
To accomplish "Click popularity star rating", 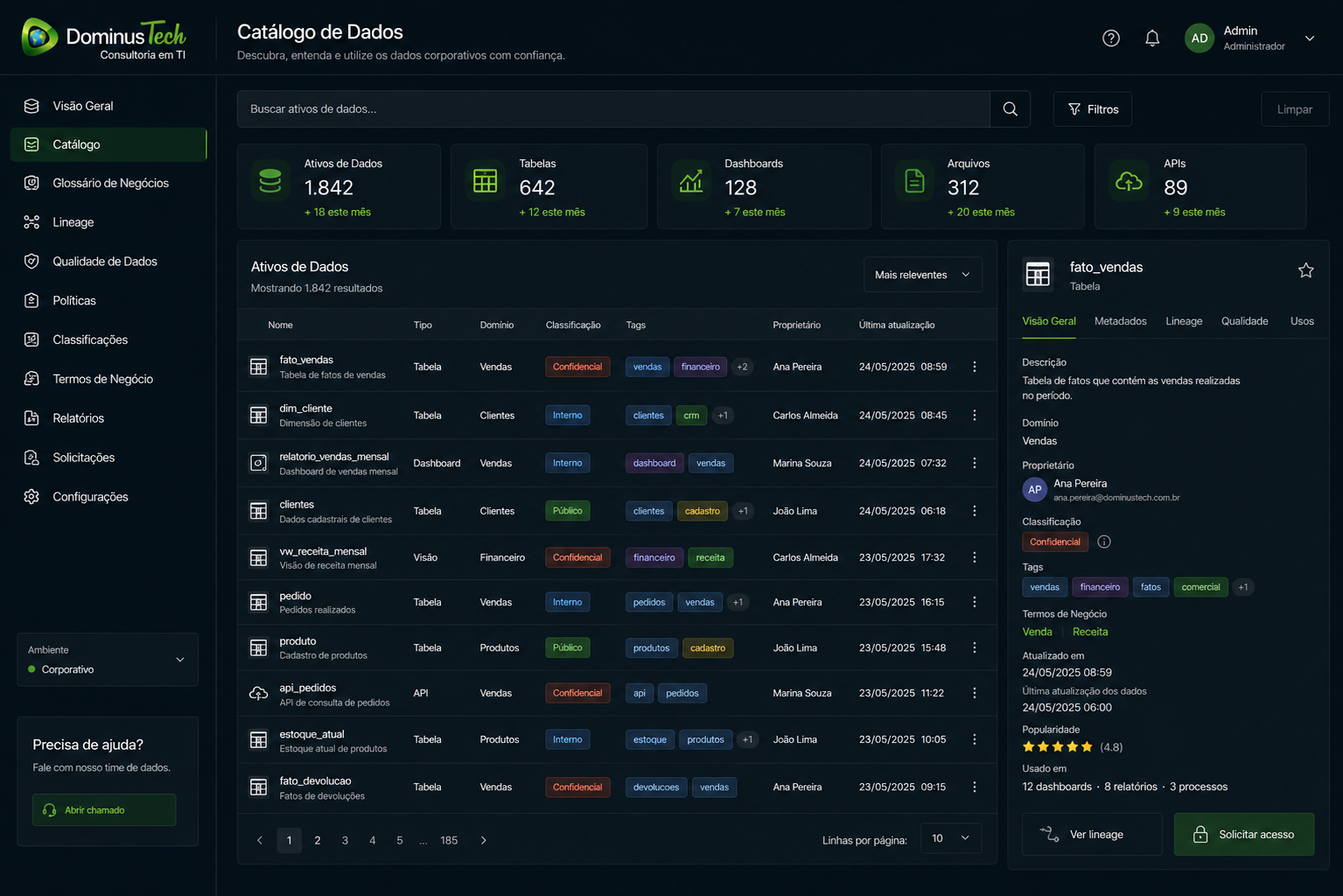I will click(1058, 746).
